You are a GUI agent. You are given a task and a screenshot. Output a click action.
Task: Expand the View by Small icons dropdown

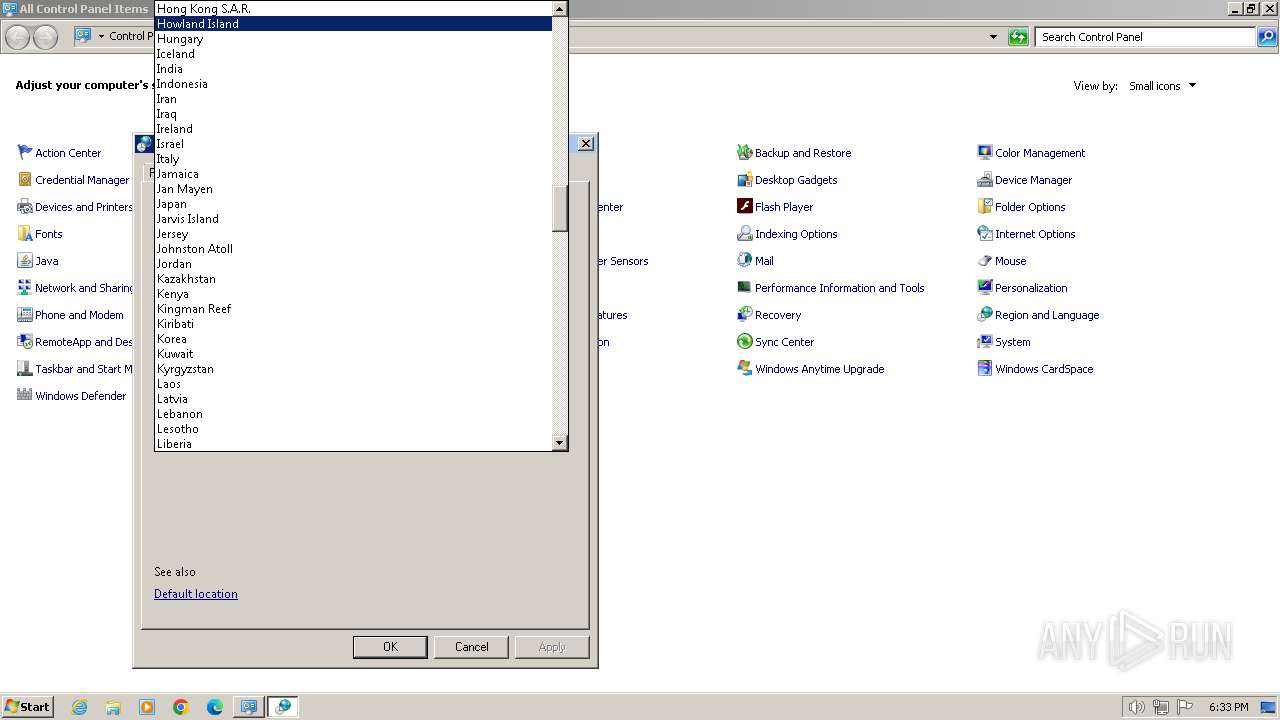coord(1162,86)
